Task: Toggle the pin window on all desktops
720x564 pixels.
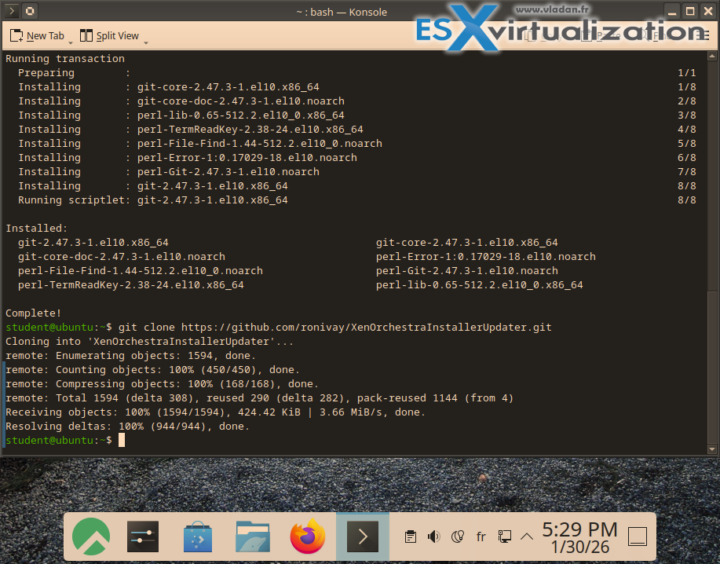Action: tap(31, 11)
